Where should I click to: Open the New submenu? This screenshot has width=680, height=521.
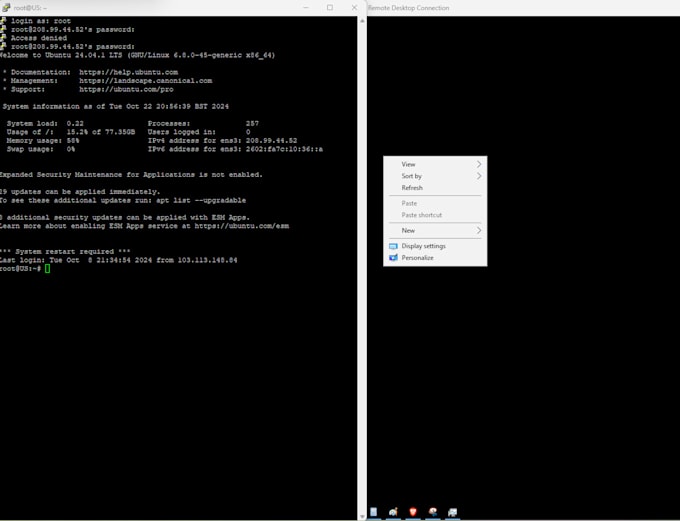coord(435,230)
